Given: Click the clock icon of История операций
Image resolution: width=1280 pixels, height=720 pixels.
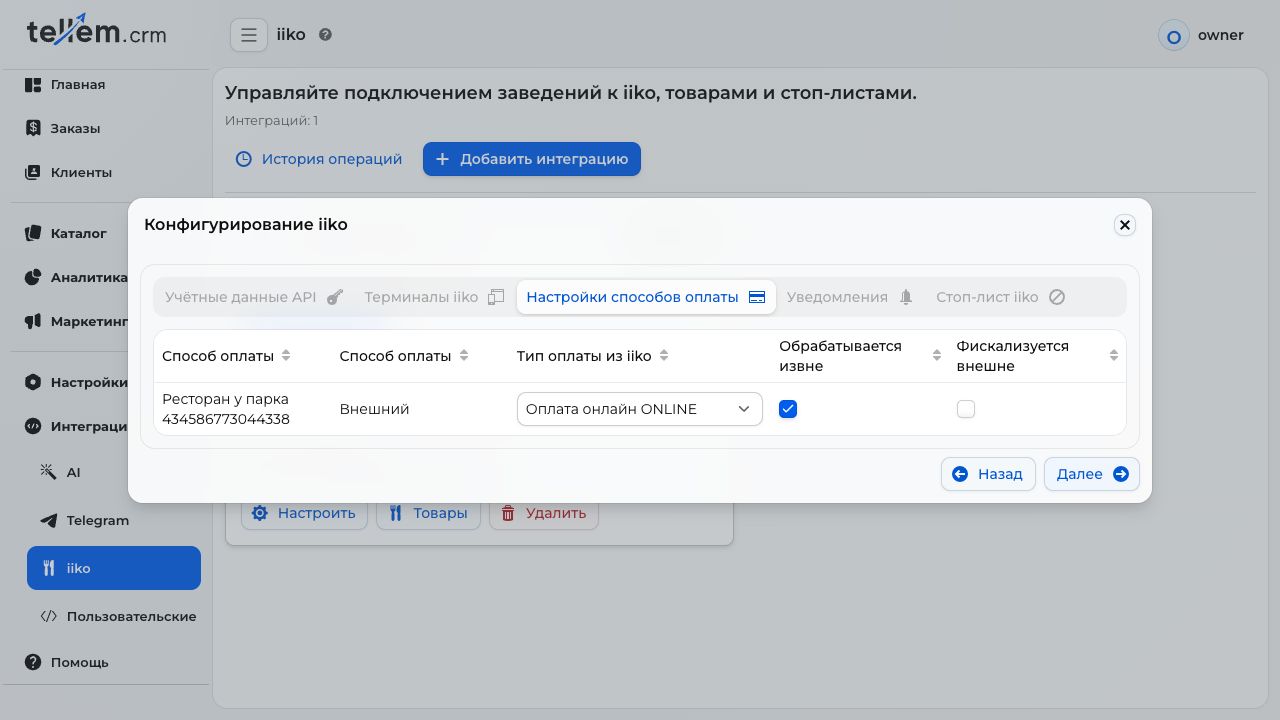Looking at the screenshot, I should (243, 159).
